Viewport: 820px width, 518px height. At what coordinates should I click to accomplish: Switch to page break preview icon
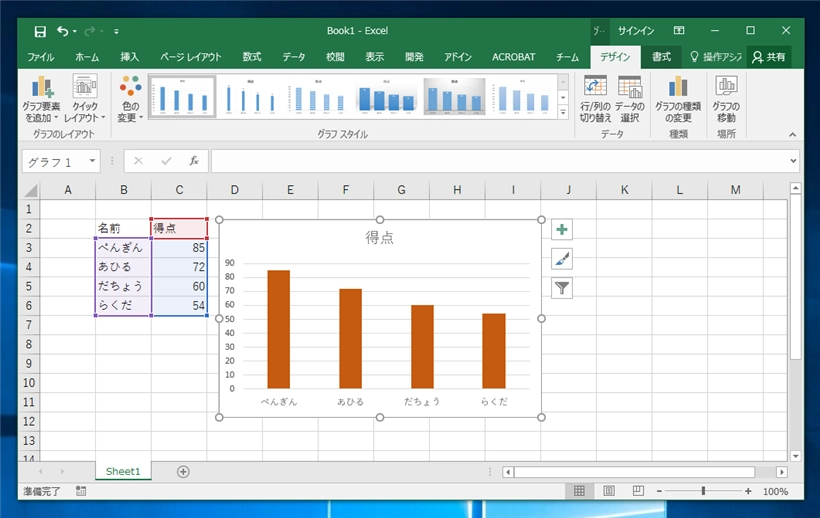tap(638, 491)
